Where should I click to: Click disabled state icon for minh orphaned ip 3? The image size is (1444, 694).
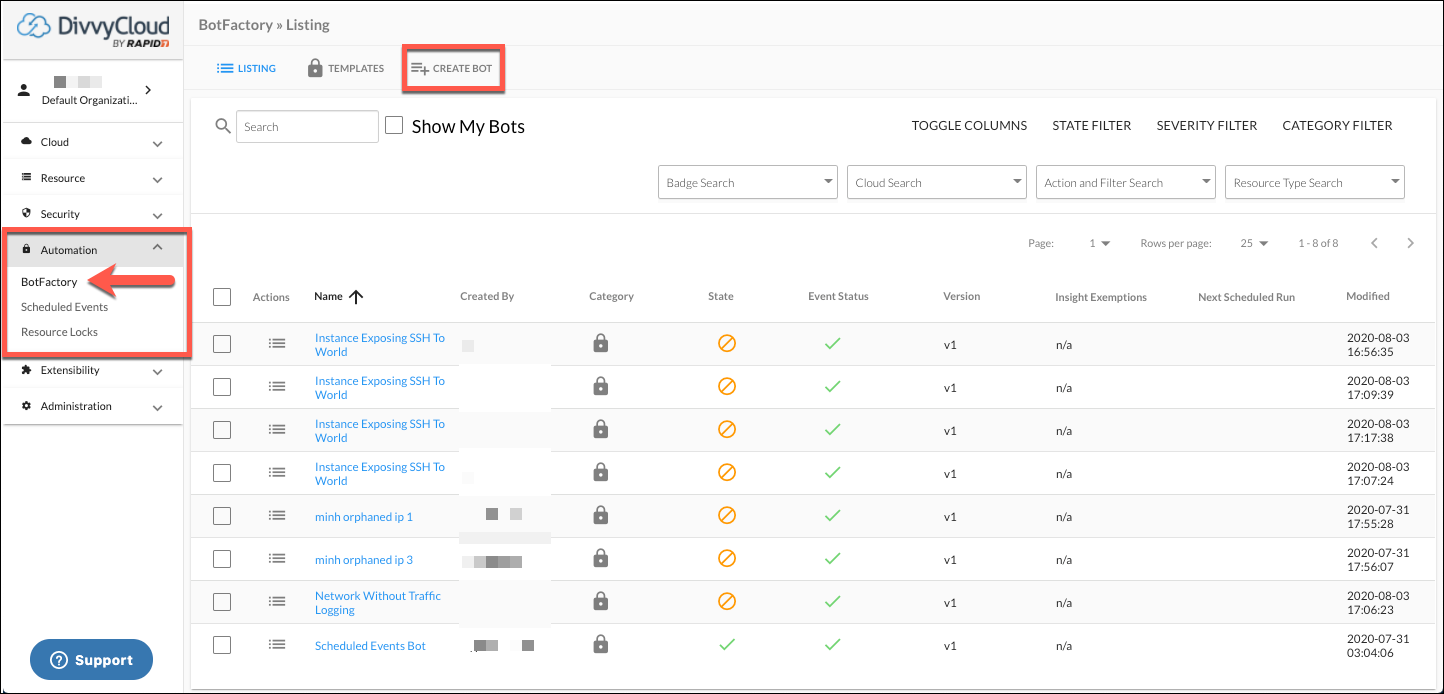coord(727,558)
